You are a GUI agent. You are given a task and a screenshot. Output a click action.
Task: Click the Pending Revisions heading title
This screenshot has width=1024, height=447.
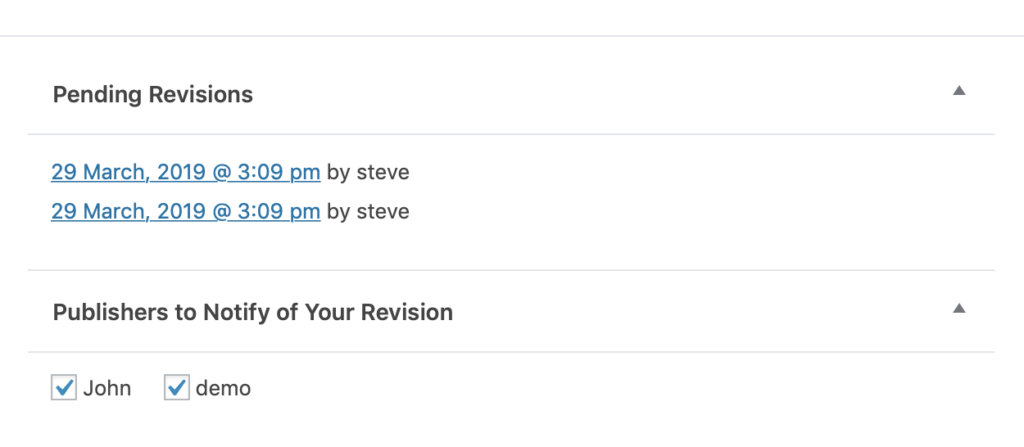(x=152, y=95)
